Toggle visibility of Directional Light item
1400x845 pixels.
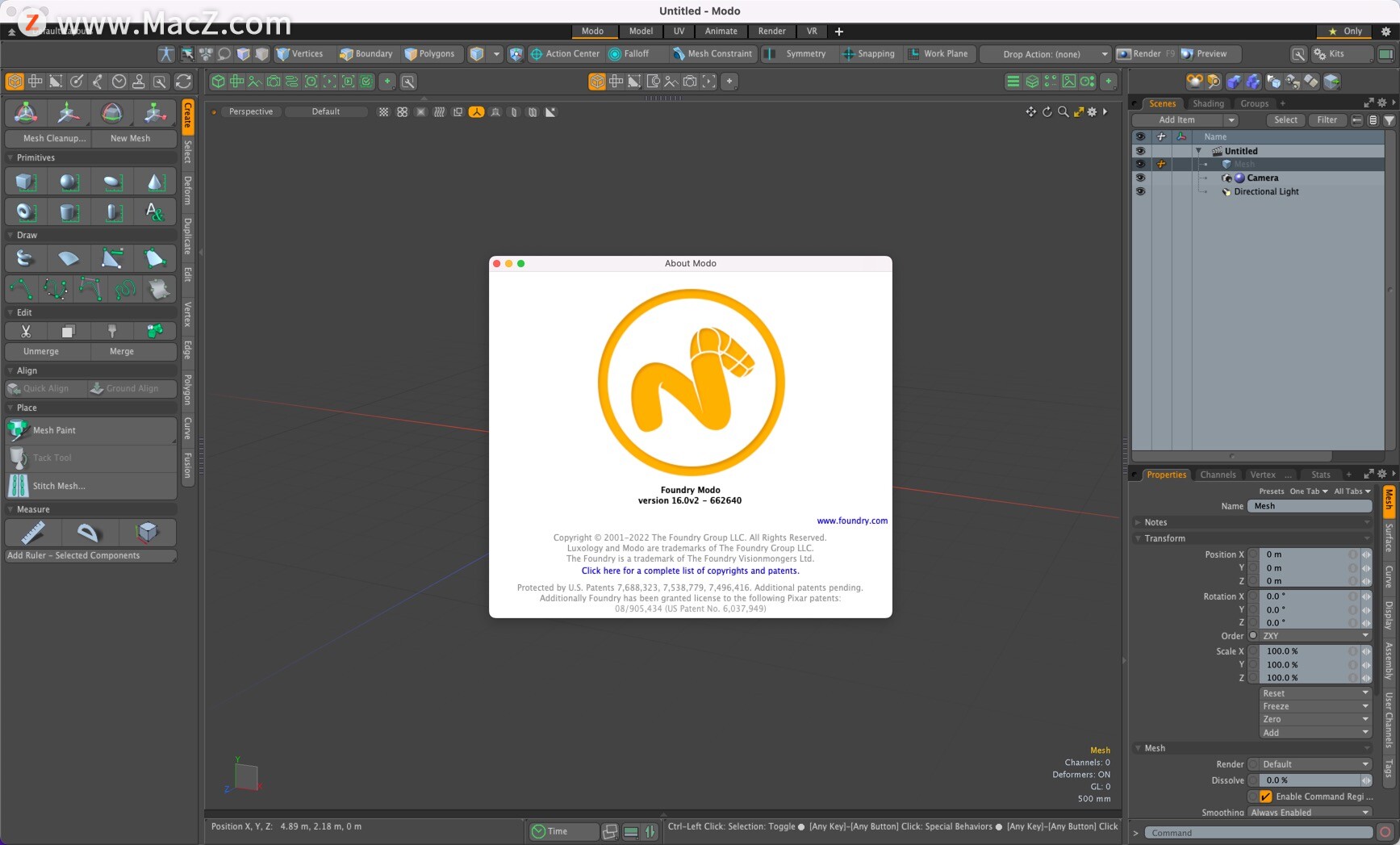[x=1140, y=191]
